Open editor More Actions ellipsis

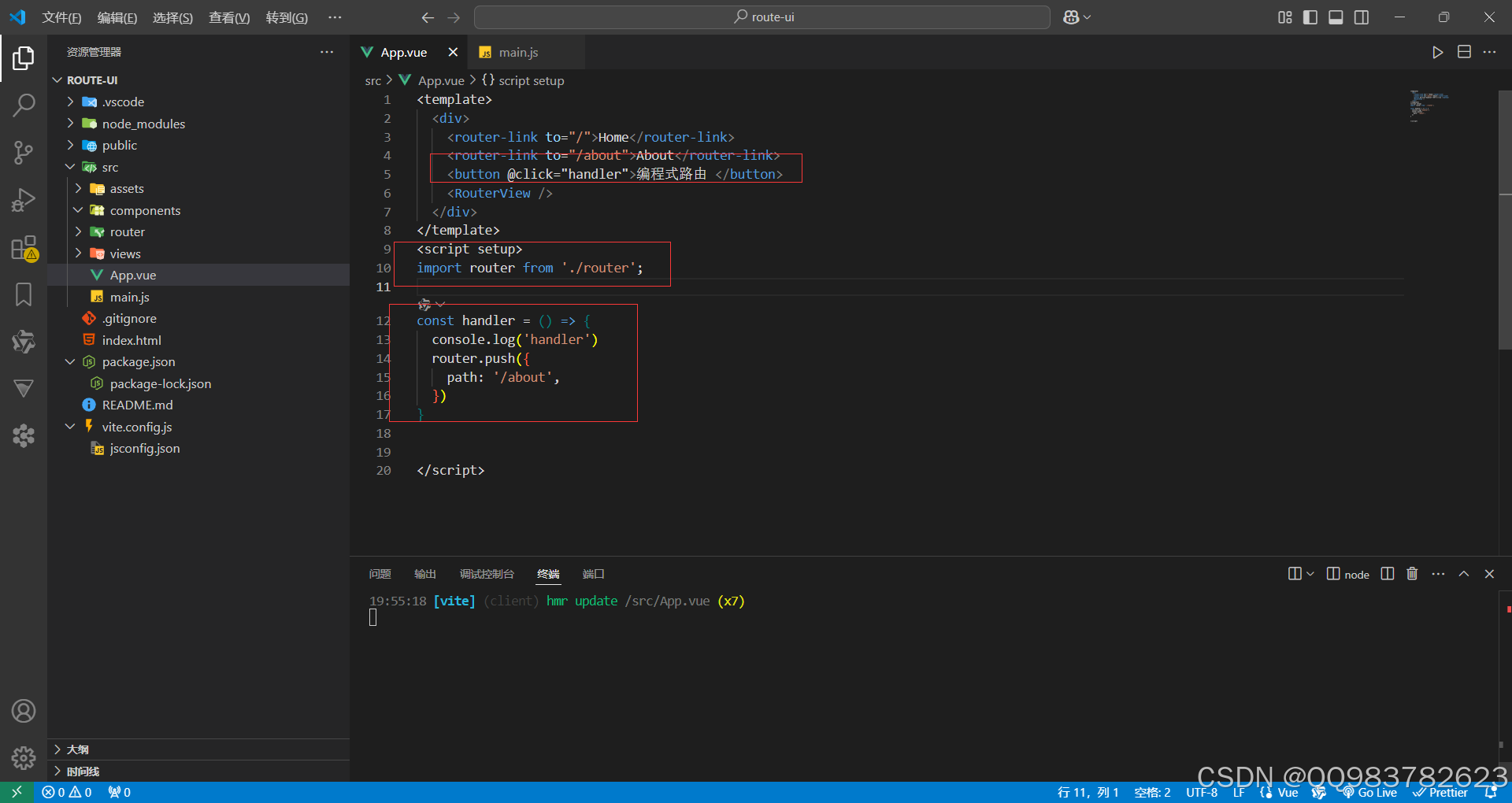(x=1489, y=52)
